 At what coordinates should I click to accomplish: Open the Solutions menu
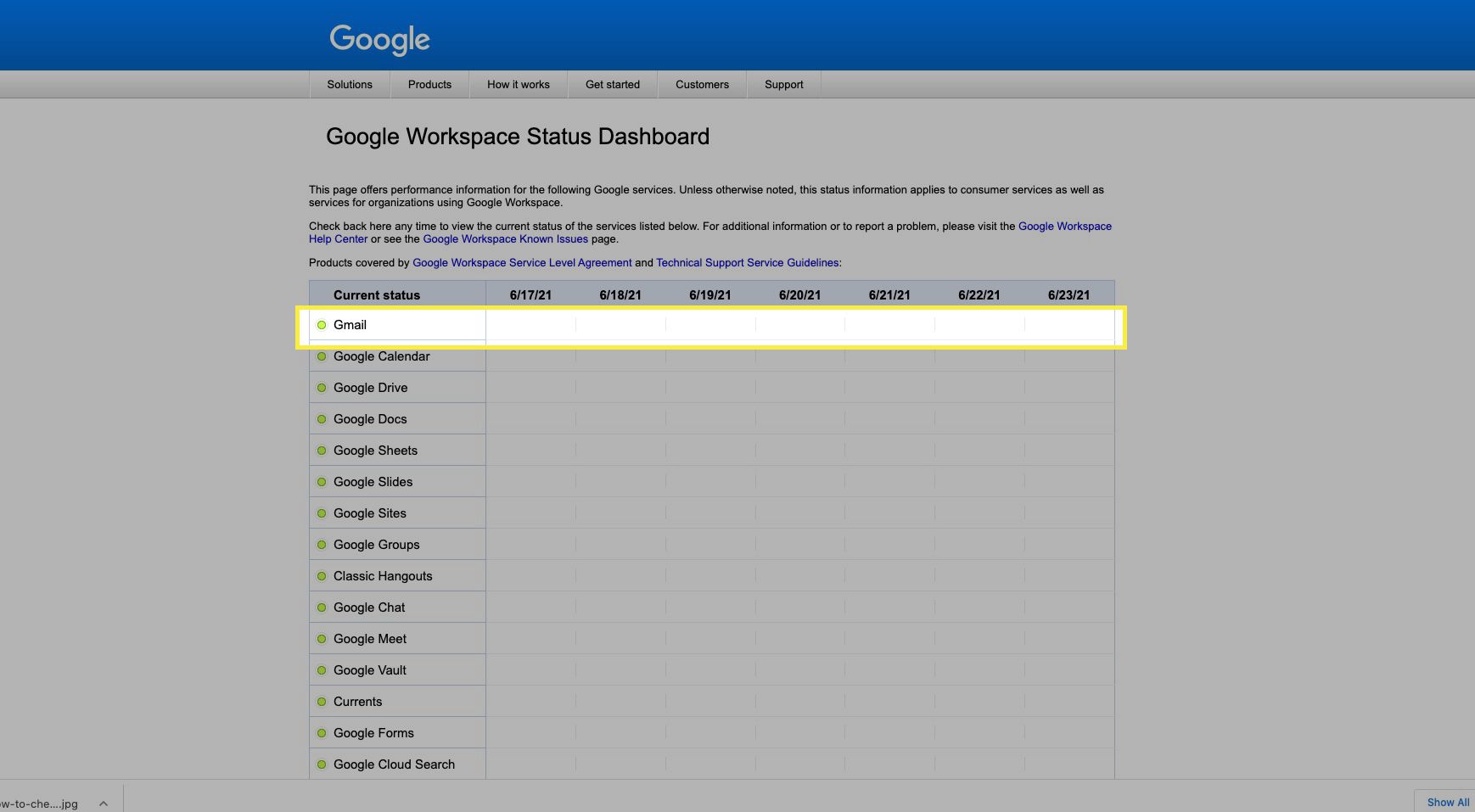click(x=350, y=85)
